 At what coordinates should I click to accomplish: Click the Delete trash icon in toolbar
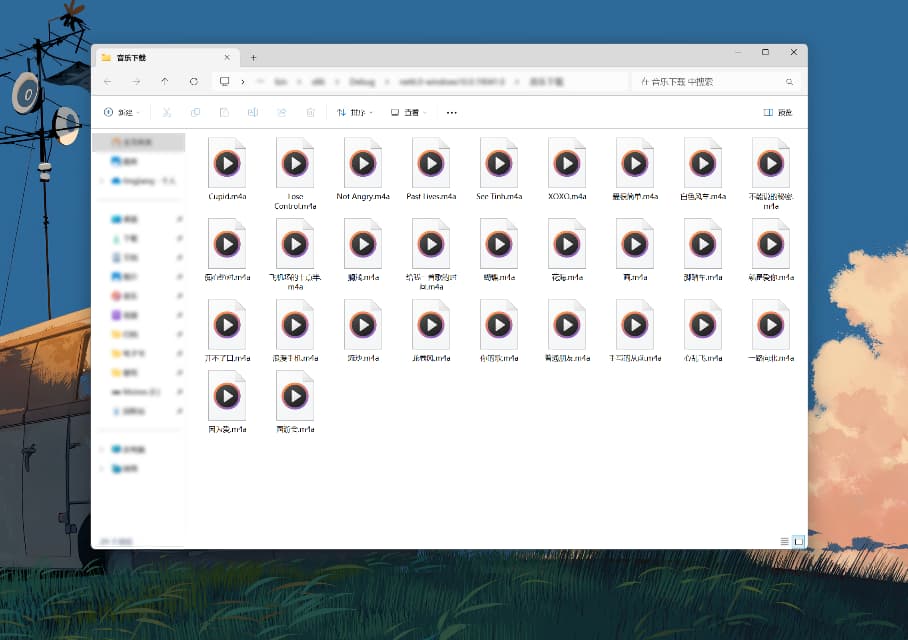tap(310, 113)
